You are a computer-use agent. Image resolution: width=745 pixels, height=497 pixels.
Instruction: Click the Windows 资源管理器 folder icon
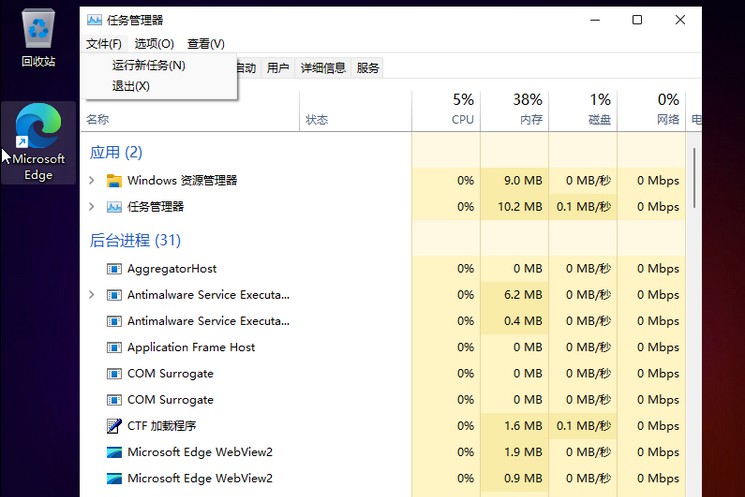point(114,181)
